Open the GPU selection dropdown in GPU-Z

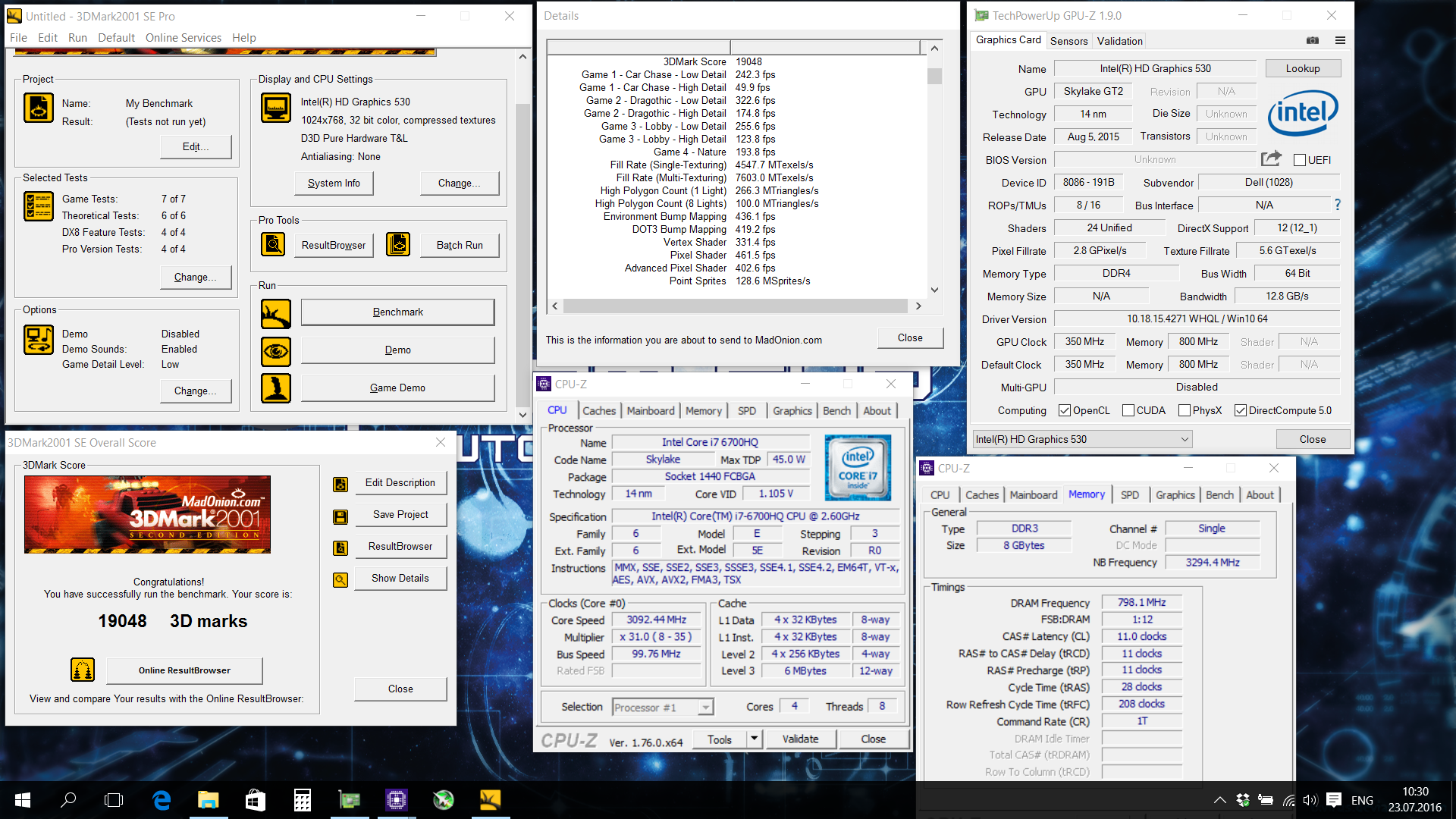1082,439
